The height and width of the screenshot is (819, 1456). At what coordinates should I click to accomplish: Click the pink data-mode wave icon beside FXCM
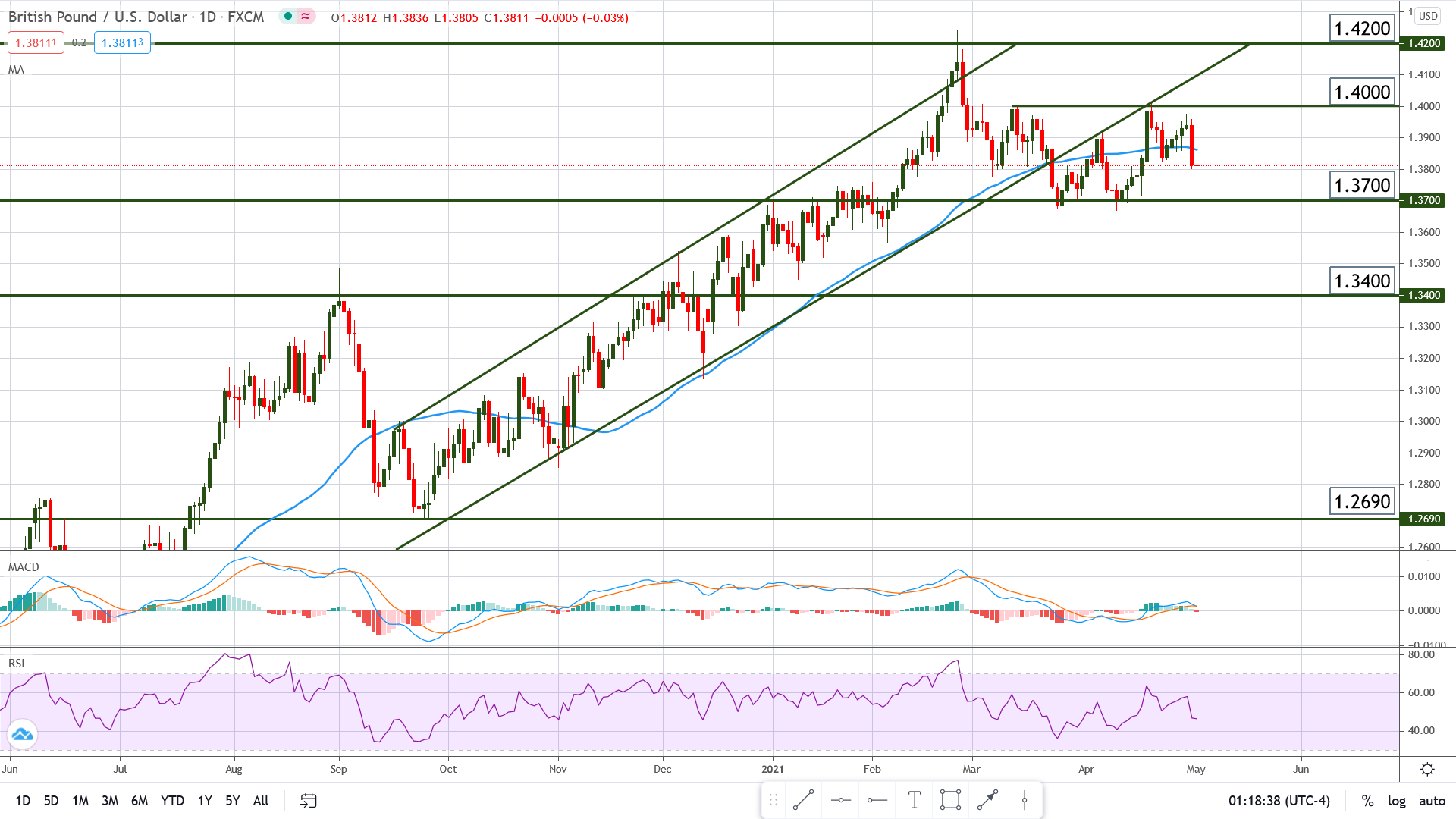click(306, 16)
